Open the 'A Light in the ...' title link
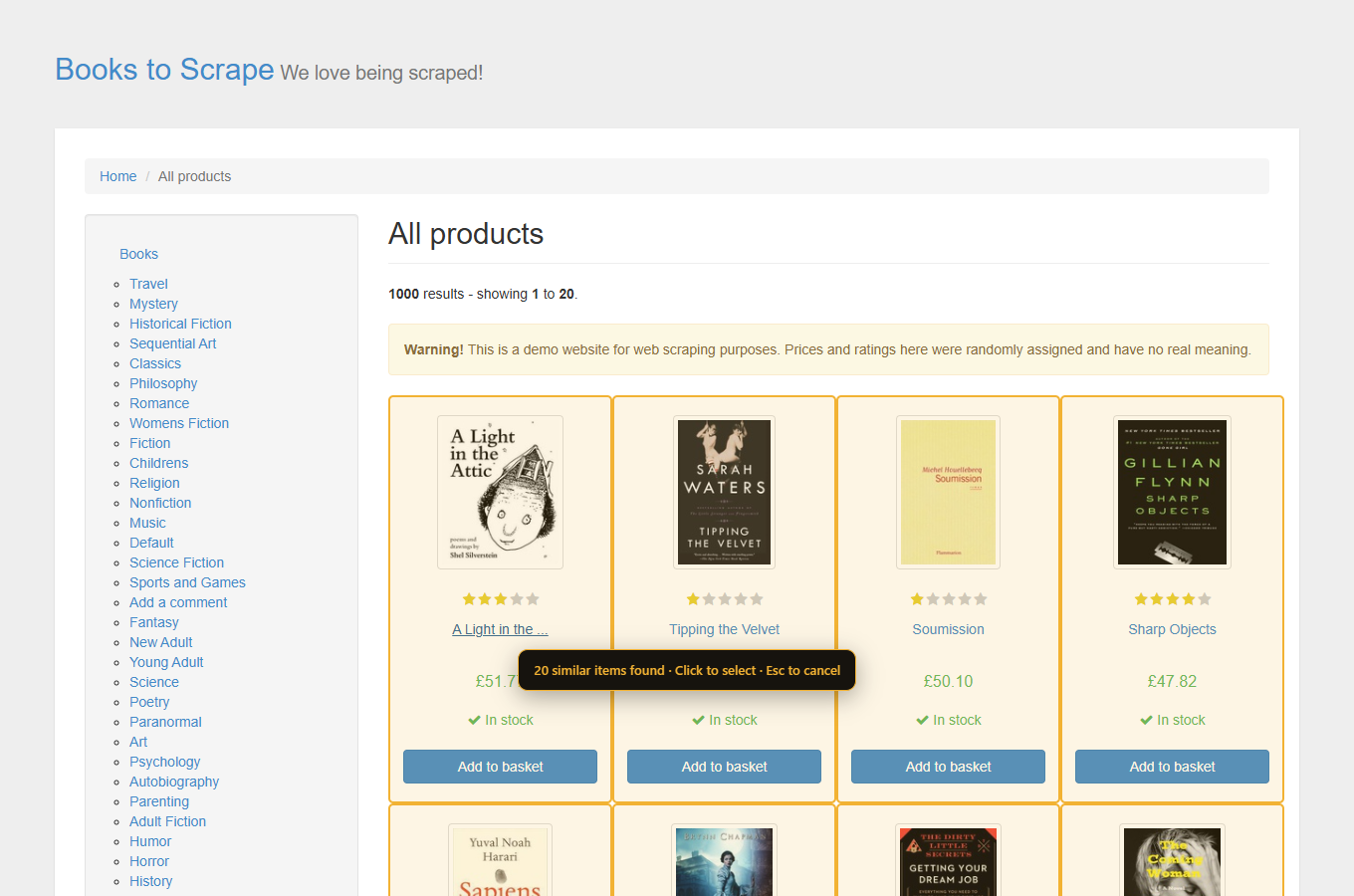The width and height of the screenshot is (1354, 896). point(500,629)
